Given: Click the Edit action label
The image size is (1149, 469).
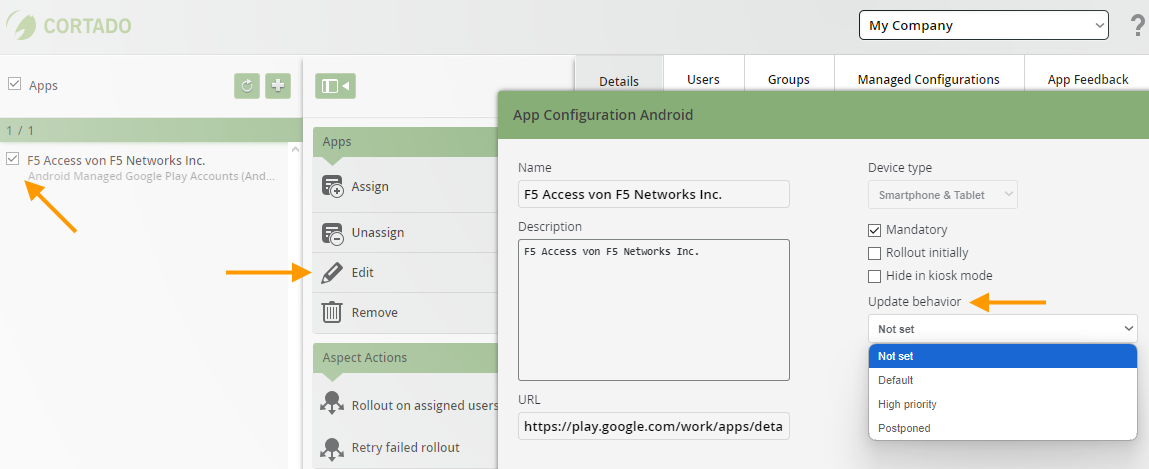Looking at the screenshot, I should pyautogui.click(x=363, y=273).
